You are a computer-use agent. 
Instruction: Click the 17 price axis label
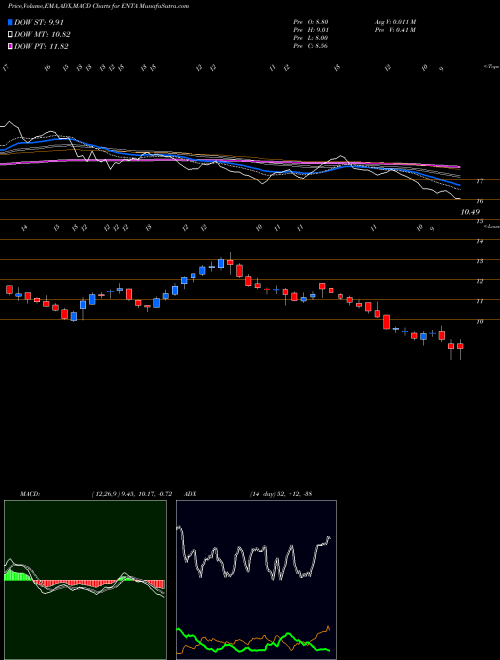(479, 181)
